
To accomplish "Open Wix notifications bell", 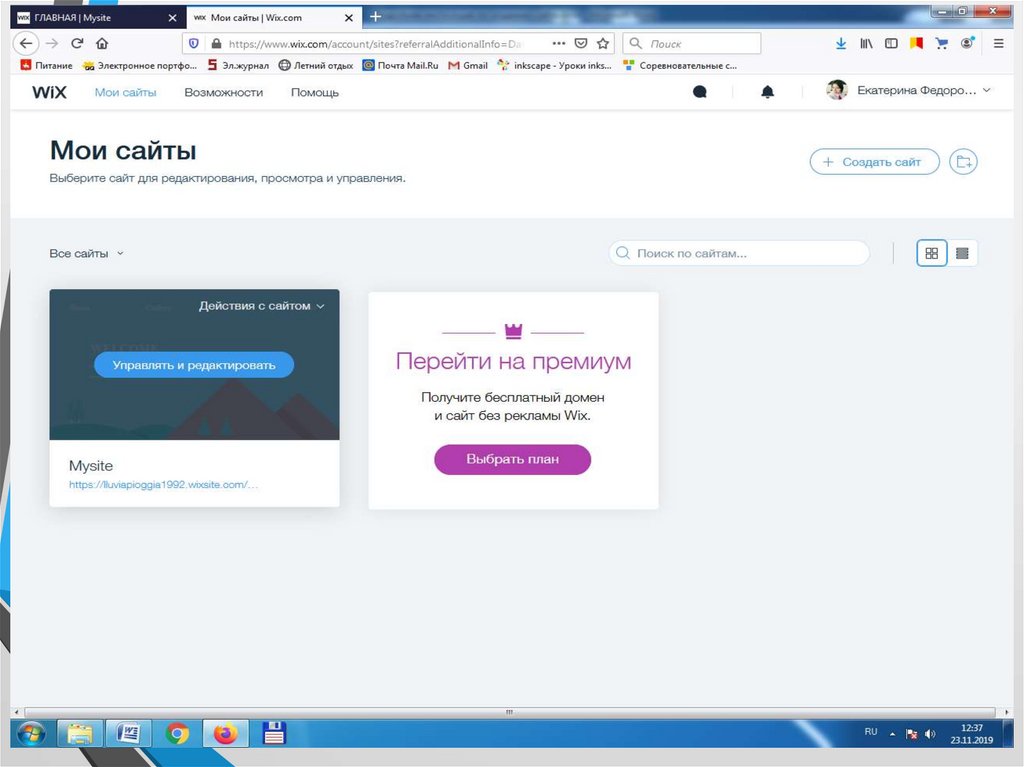I will (767, 92).
